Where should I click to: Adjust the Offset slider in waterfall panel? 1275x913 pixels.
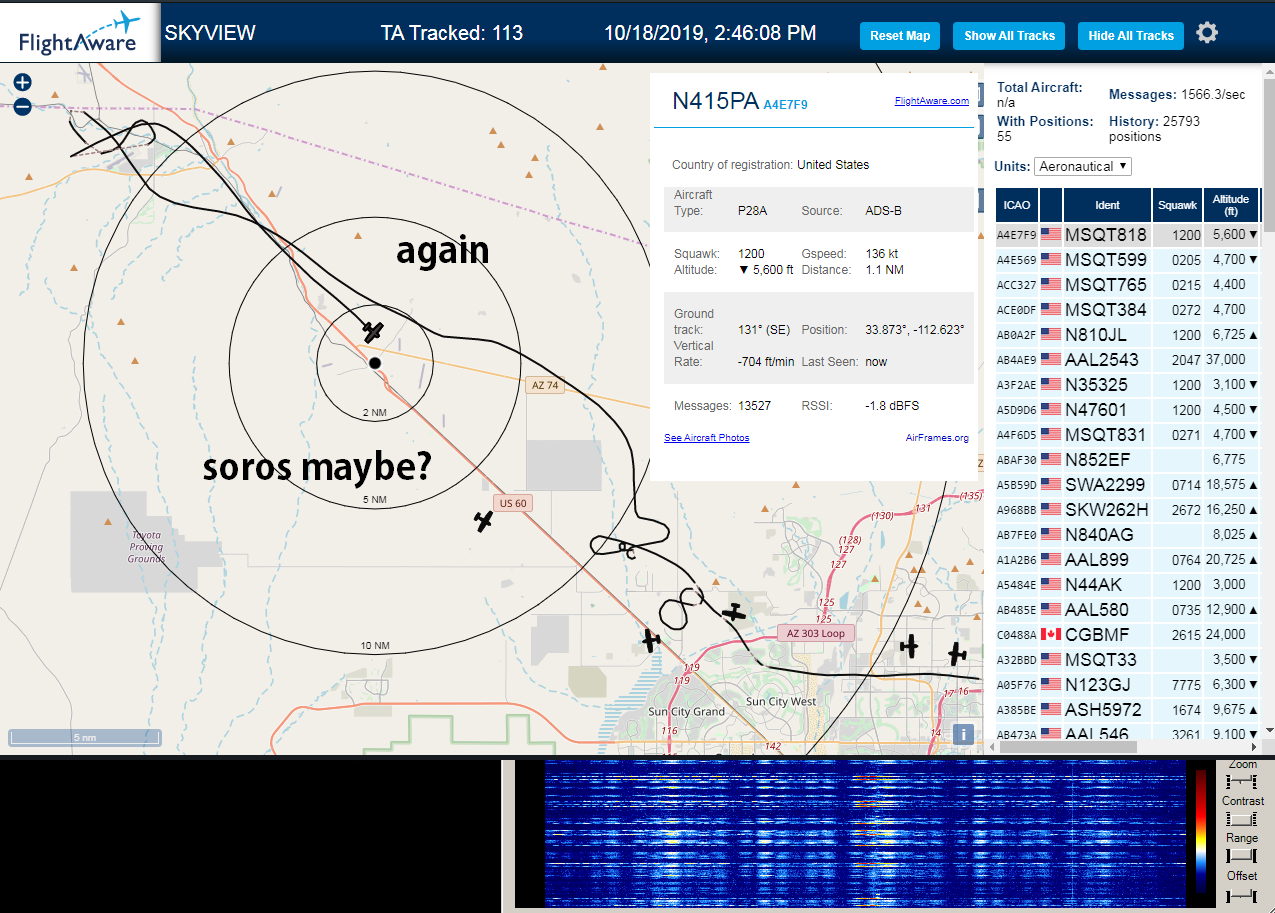click(1242, 894)
